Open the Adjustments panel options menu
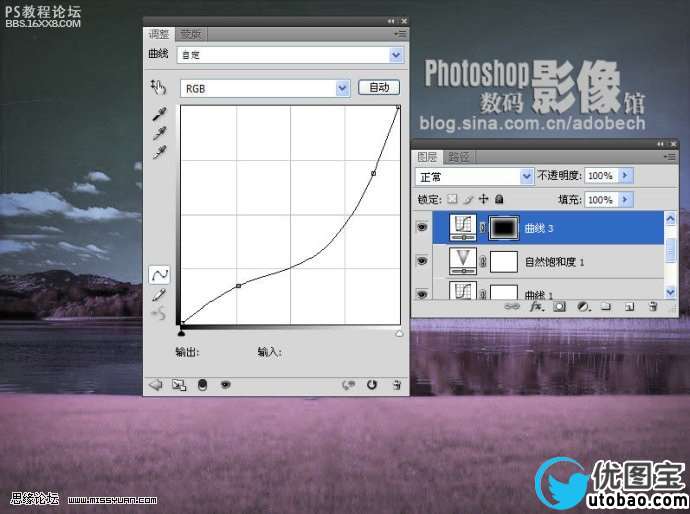The width and height of the screenshot is (690, 514). point(400,33)
